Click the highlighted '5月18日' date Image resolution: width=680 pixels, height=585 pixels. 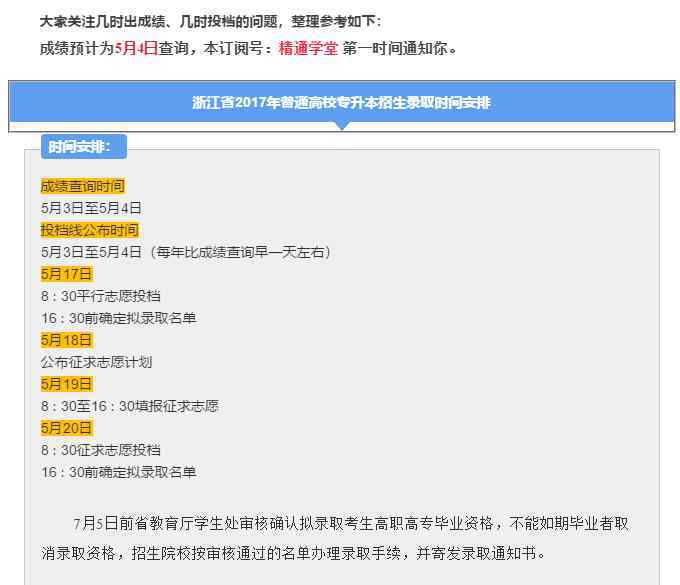point(67,340)
